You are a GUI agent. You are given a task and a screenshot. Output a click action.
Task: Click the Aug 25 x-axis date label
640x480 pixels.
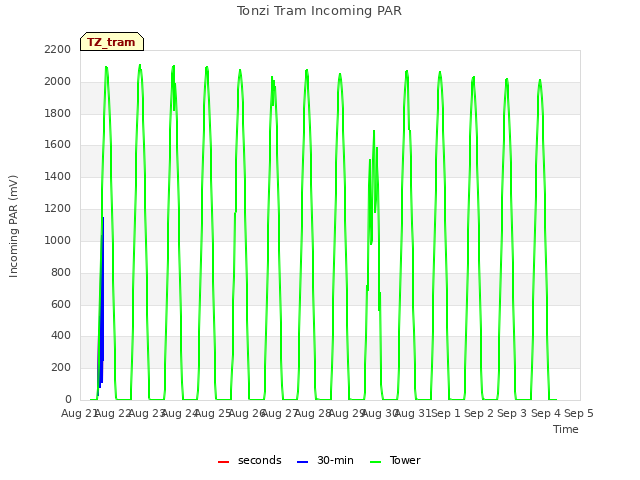click(x=213, y=413)
